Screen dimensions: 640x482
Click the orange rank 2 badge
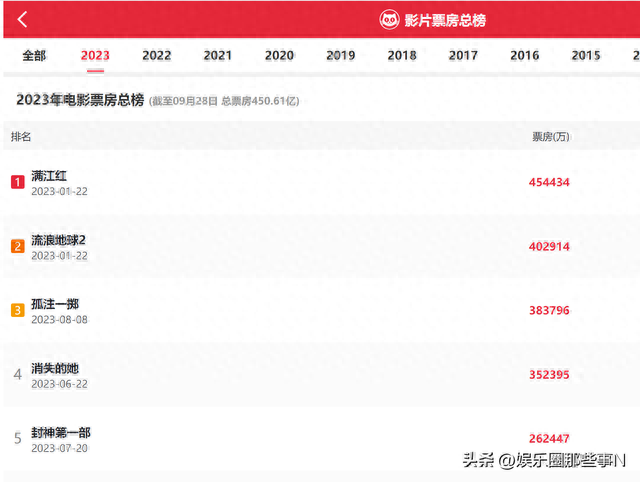click(18, 246)
